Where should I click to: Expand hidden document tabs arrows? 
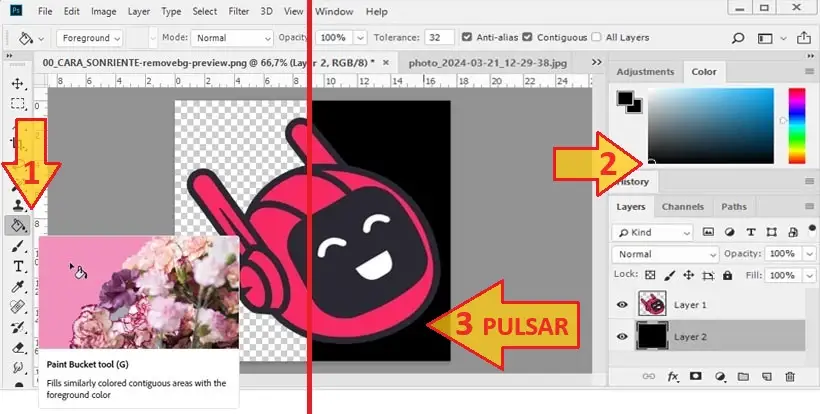click(x=596, y=62)
